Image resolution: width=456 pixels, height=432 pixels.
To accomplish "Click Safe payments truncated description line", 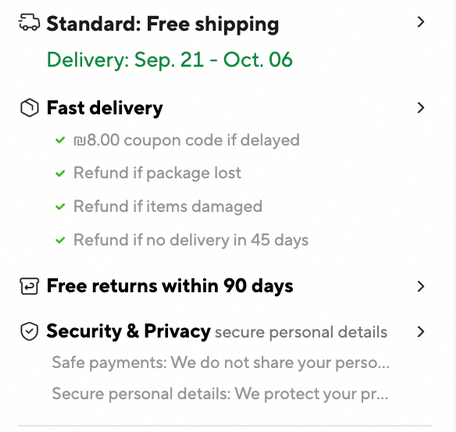I will pos(221,363).
